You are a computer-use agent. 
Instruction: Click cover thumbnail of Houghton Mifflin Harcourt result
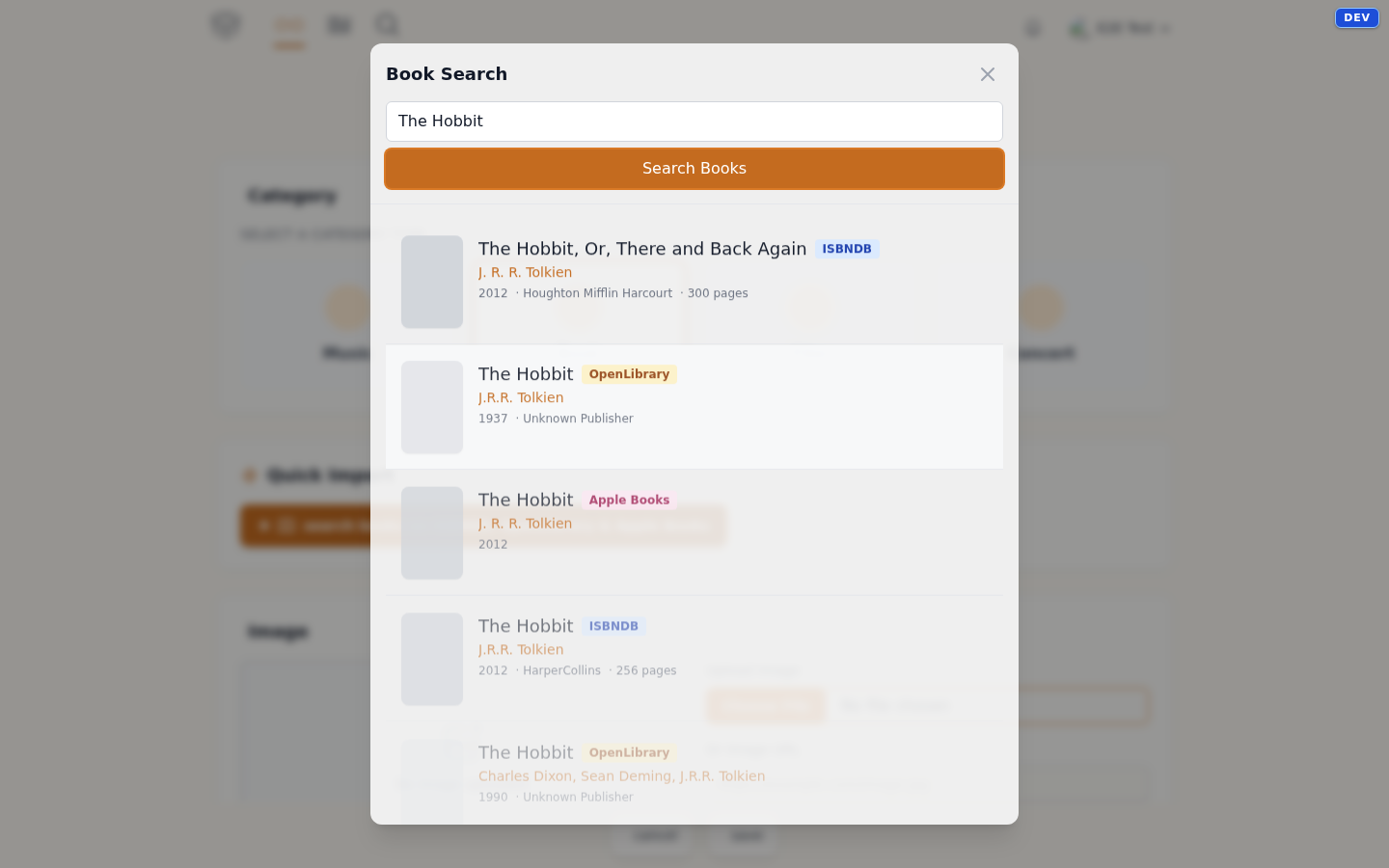[432, 282]
